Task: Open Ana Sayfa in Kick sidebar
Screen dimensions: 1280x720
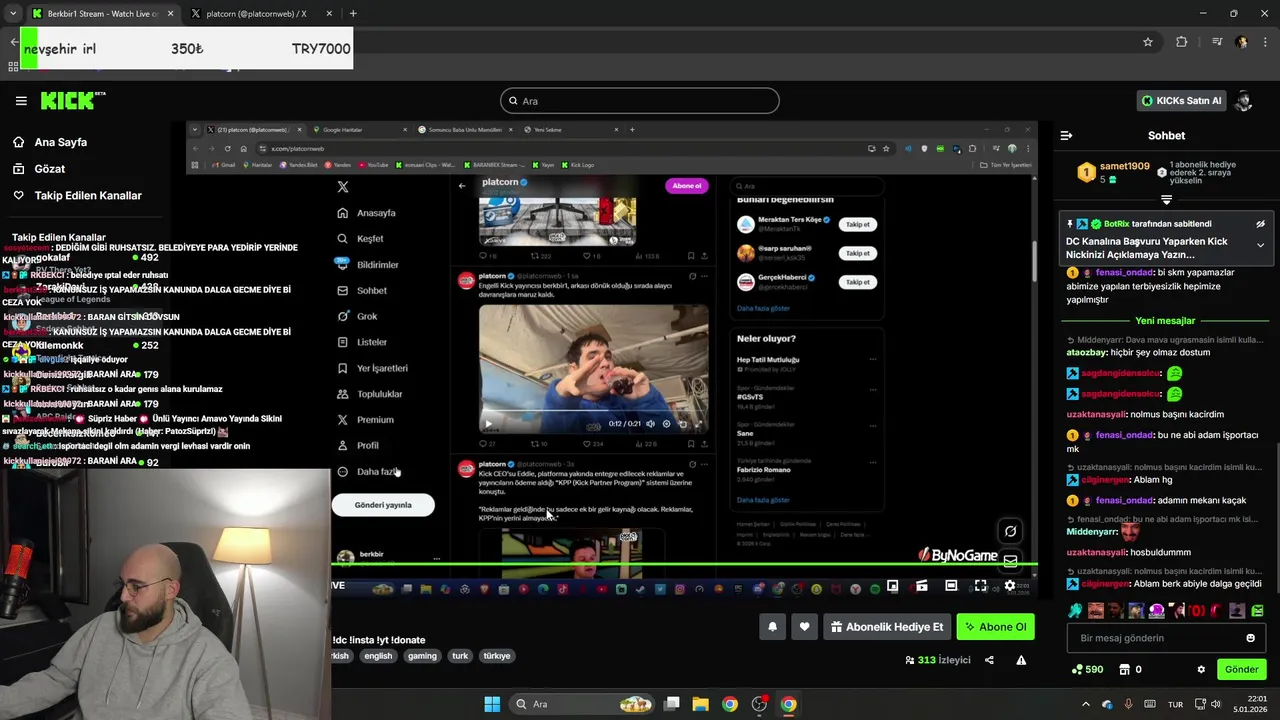Action: point(61,142)
